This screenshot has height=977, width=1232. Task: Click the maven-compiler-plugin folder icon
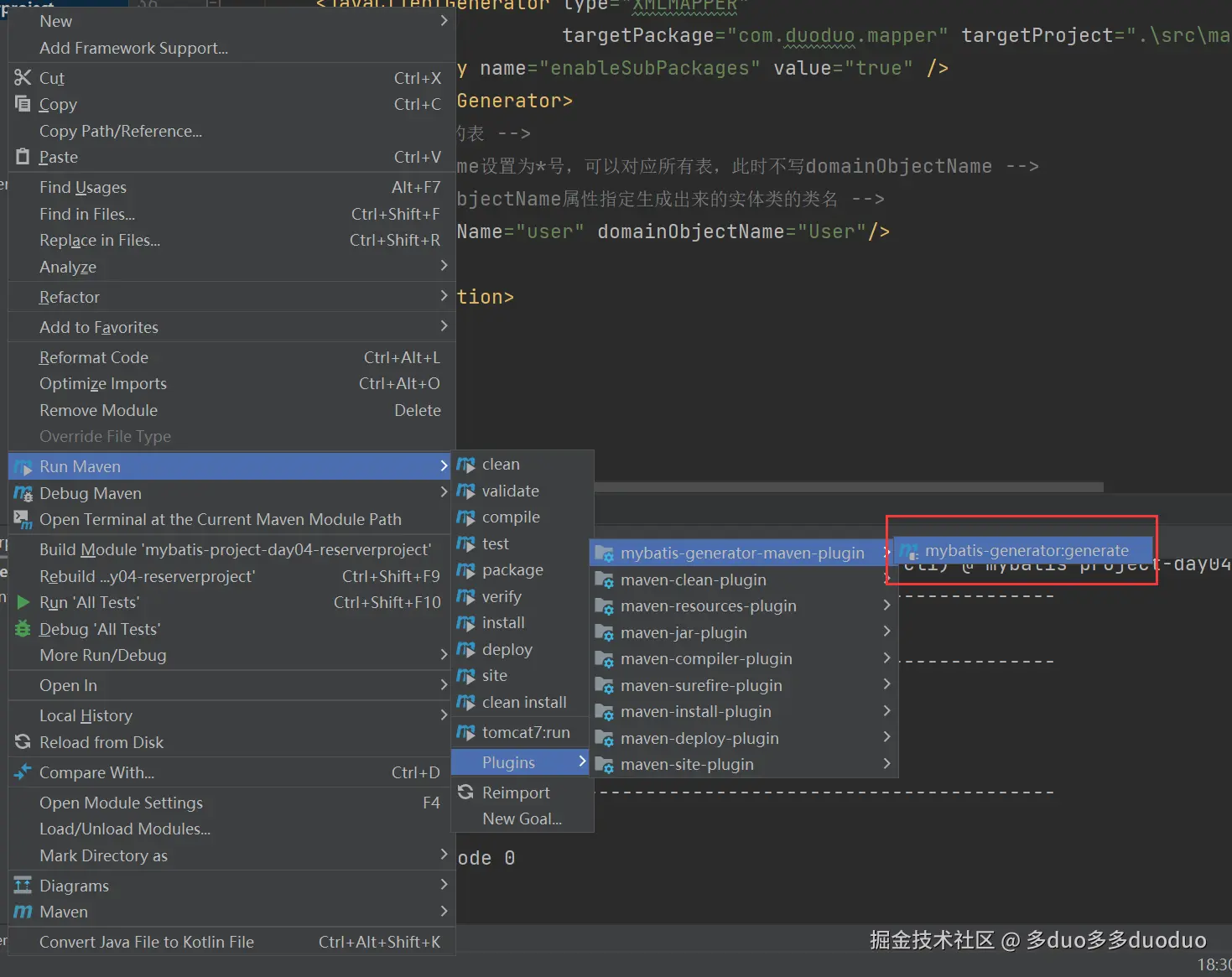(604, 659)
